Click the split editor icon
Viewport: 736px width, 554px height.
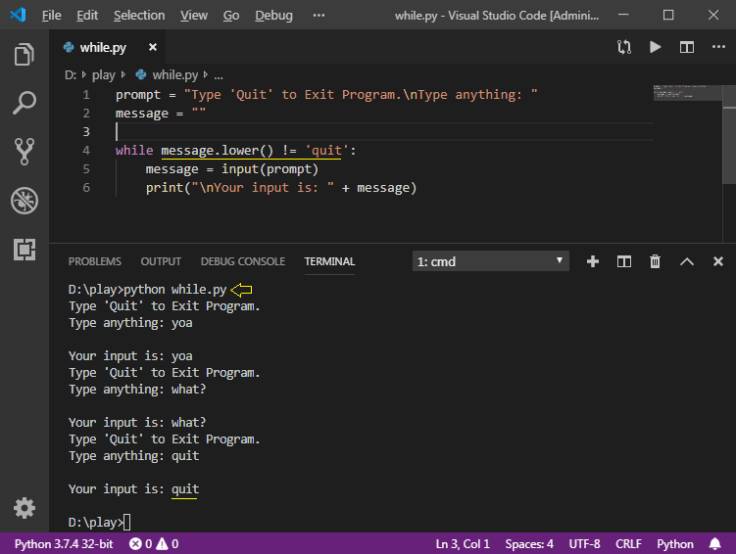click(x=687, y=47)
